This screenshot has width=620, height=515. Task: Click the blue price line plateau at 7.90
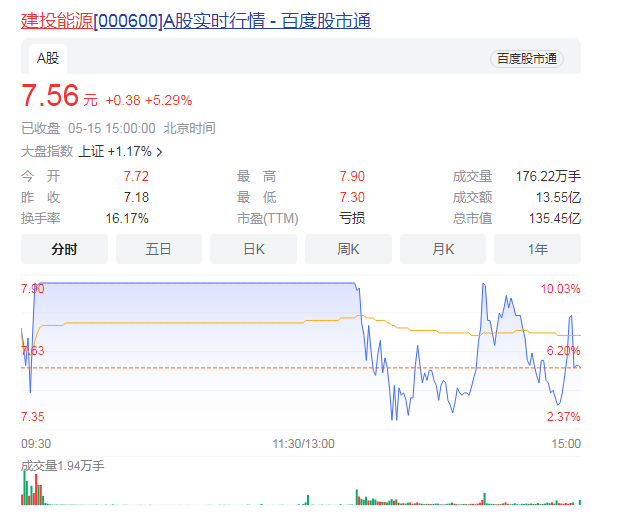click(x=200, y=284)
